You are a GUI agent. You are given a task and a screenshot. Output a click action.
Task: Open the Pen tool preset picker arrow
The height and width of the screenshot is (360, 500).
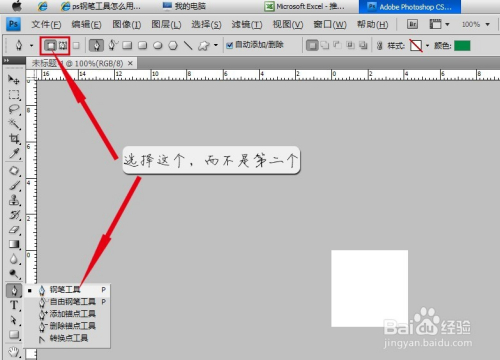point(31,45)
